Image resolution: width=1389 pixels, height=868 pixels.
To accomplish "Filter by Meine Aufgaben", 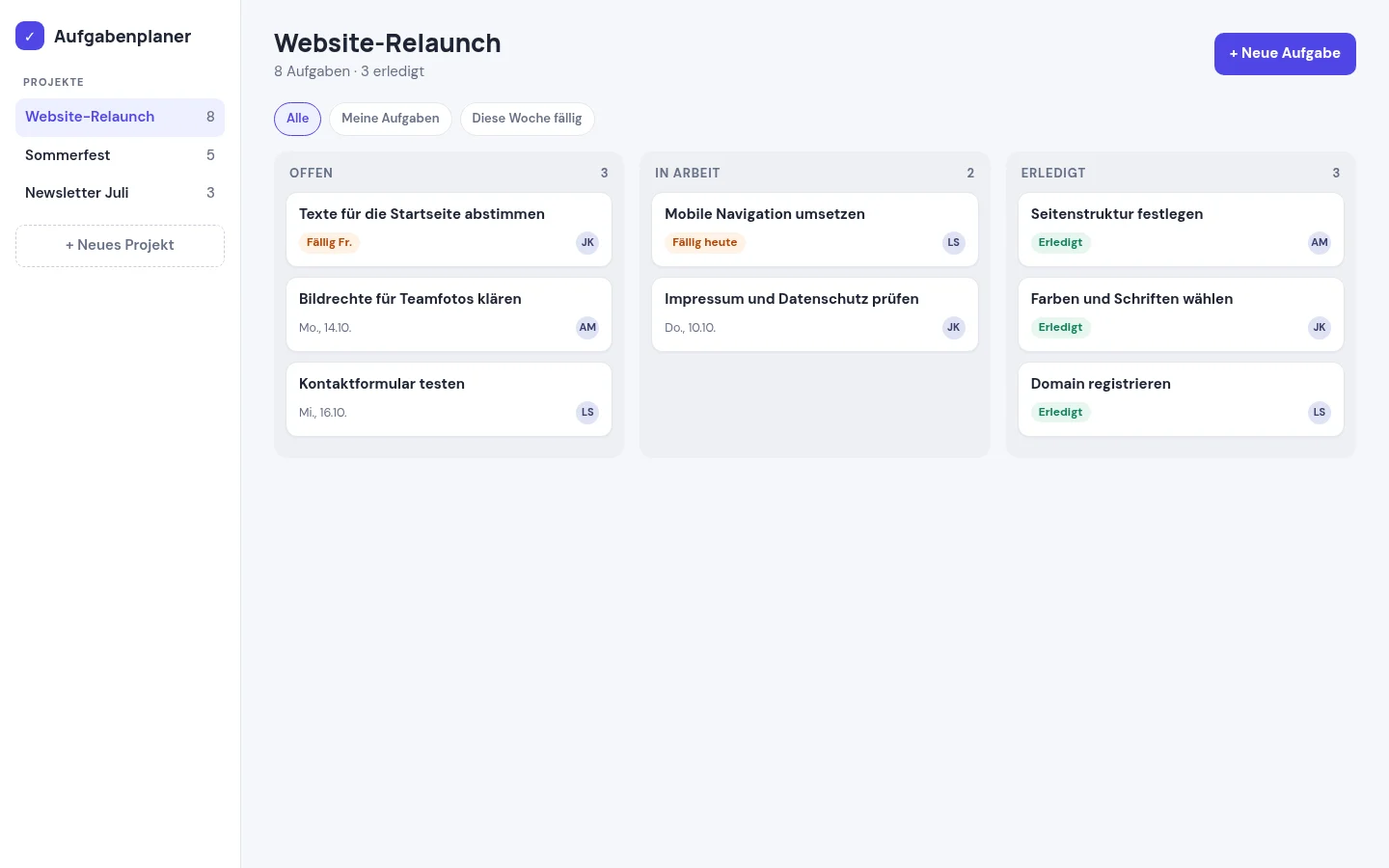I will pos(391,119).
